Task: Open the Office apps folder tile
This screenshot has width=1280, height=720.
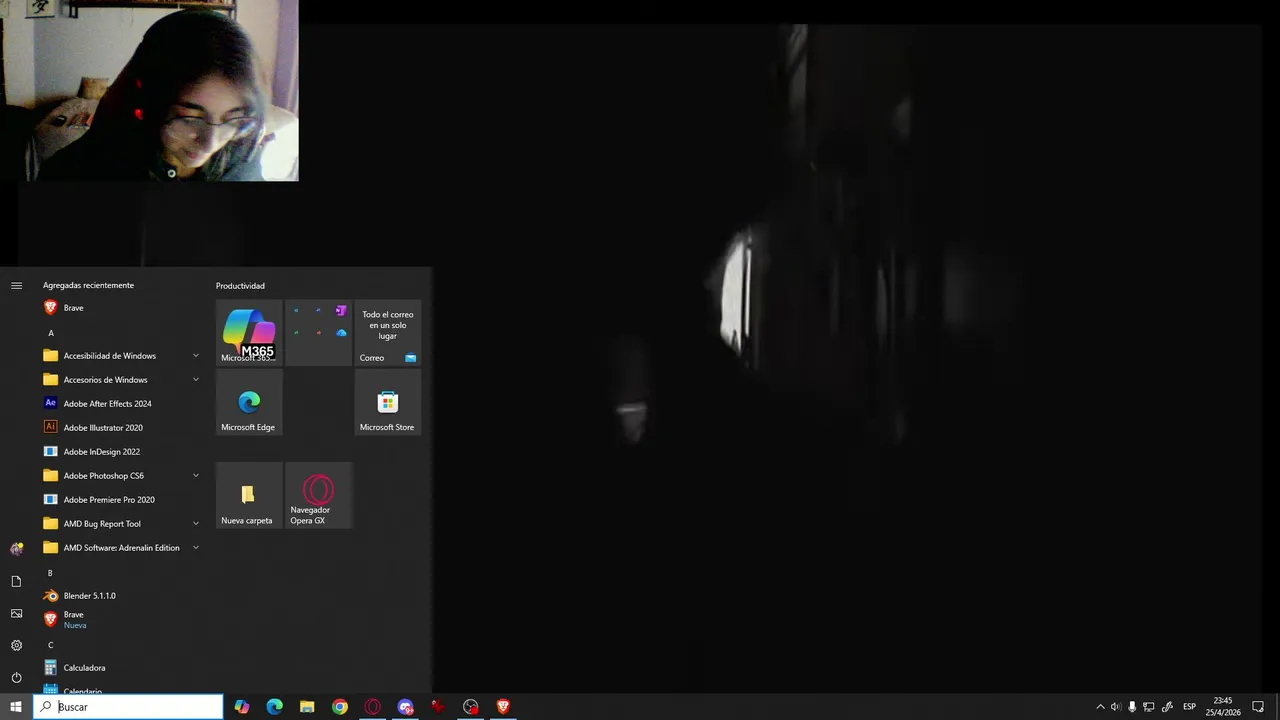Action: (318, 333)
